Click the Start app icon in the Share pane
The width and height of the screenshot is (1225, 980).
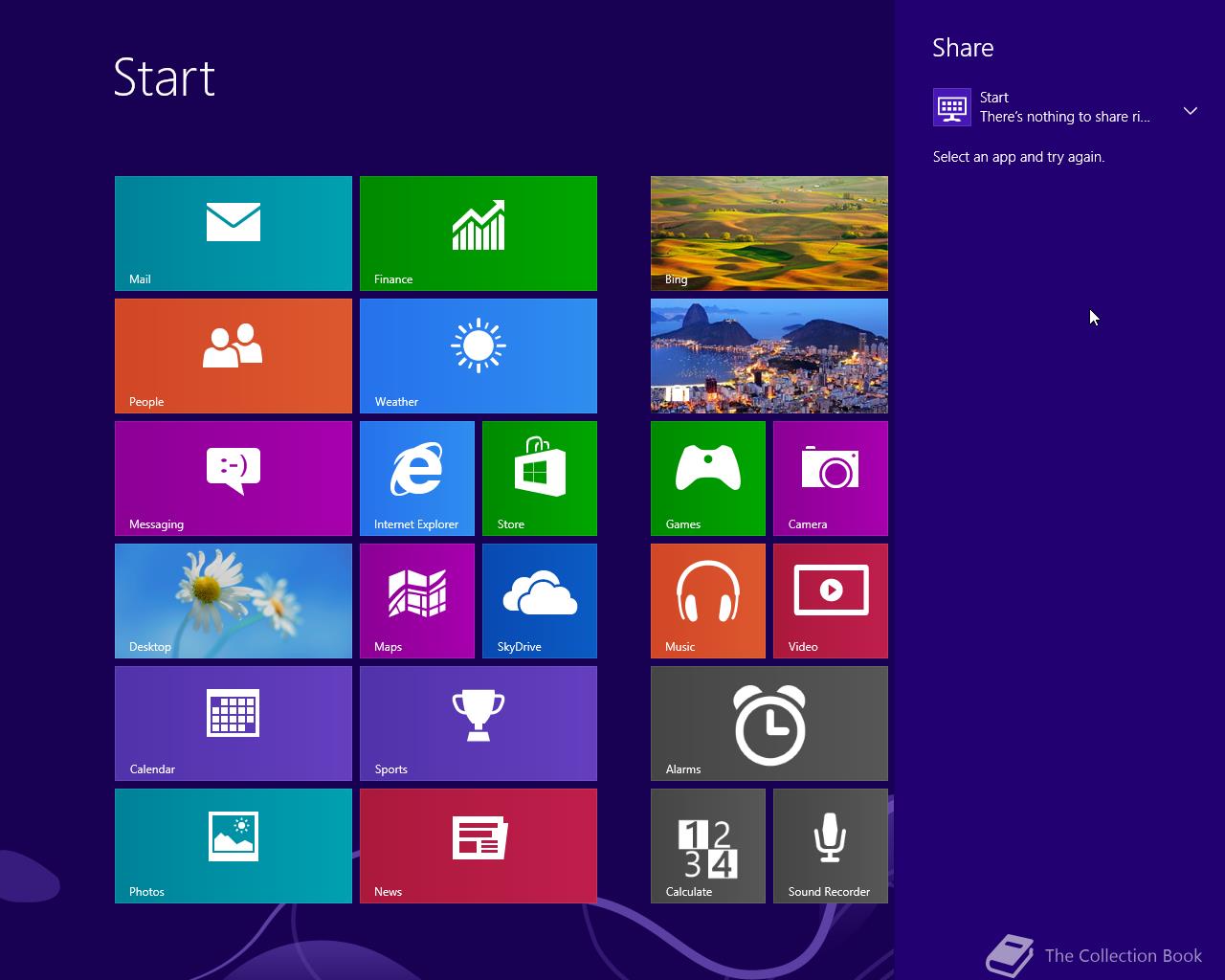pyautogui.click(x=952, y=107)
